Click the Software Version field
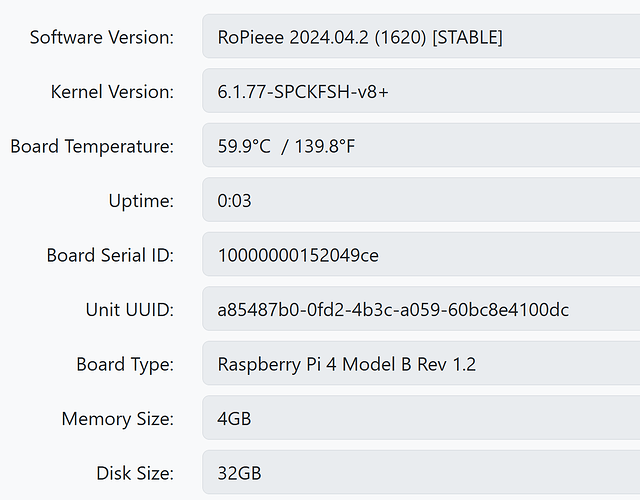The height and width of the screenshot is (500, 640). 421,36
